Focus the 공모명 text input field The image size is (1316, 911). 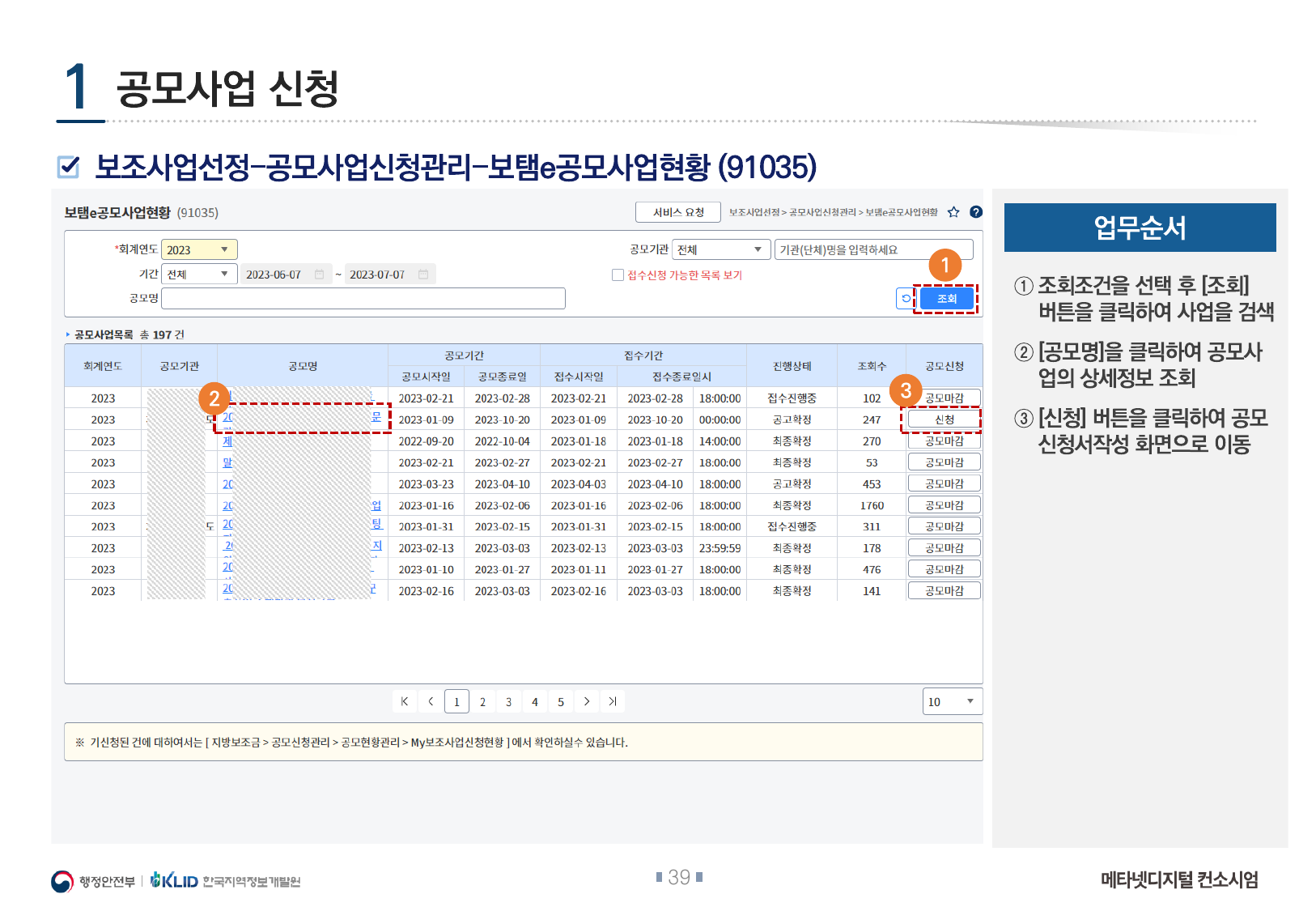[x=363, y=299]
